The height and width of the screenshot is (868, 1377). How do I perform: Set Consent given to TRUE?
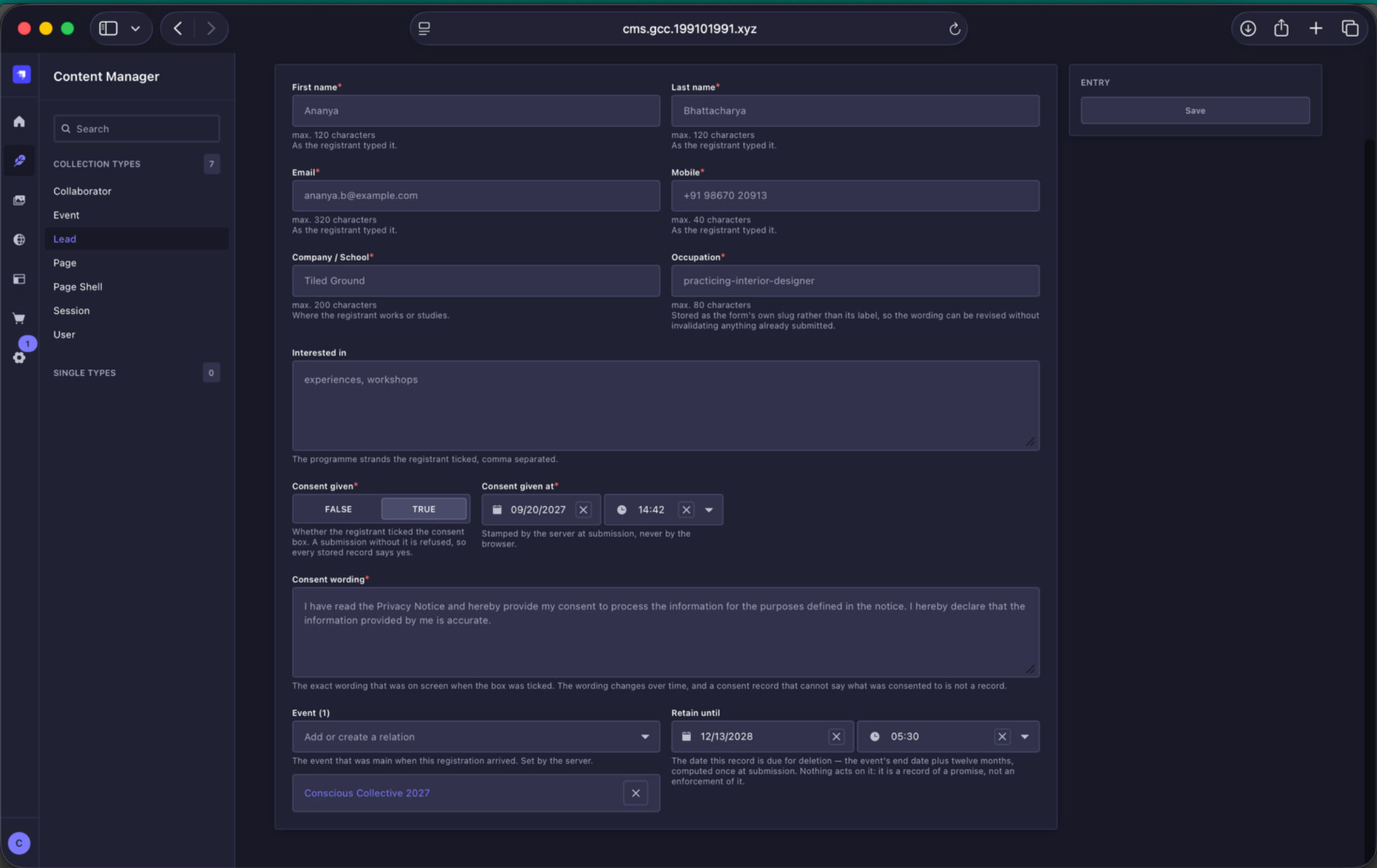[x=424, y=509]
